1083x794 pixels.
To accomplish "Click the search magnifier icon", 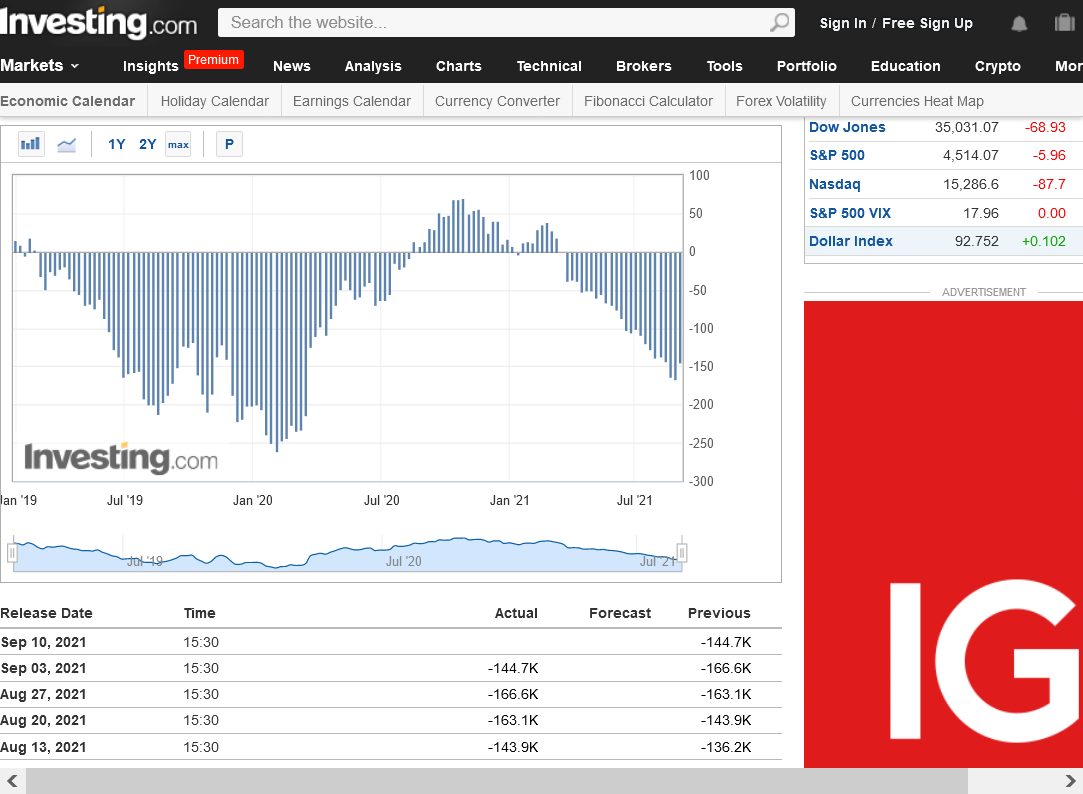I will point(779,23).
